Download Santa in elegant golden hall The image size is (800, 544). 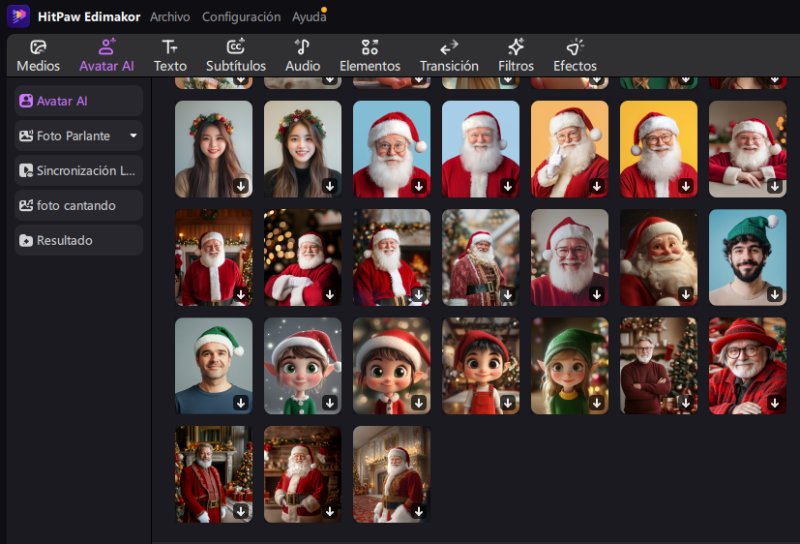click(419, 511)
